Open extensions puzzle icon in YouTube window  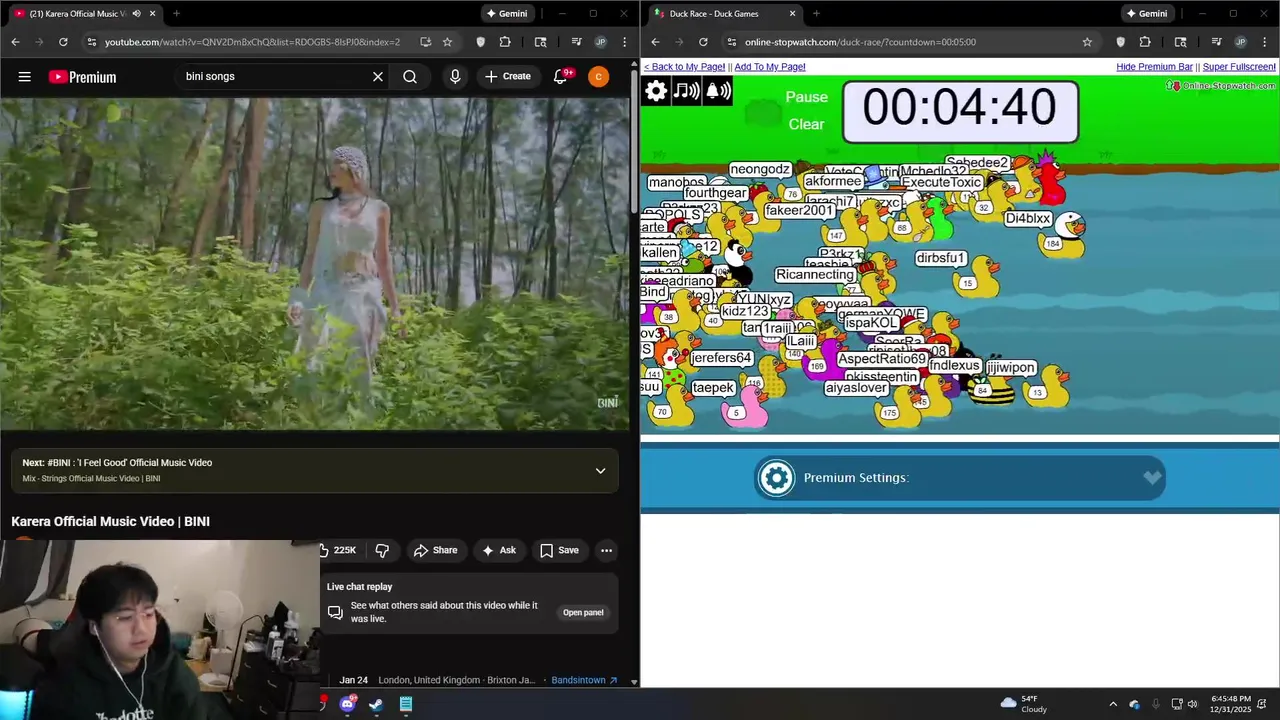(x=504, y=42)
